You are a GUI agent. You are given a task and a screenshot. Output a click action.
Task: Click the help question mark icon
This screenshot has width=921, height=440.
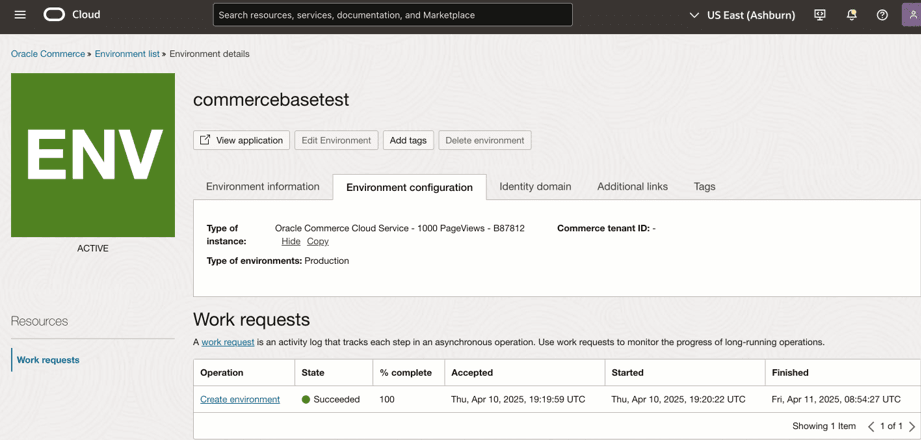[x=882, y=15]
